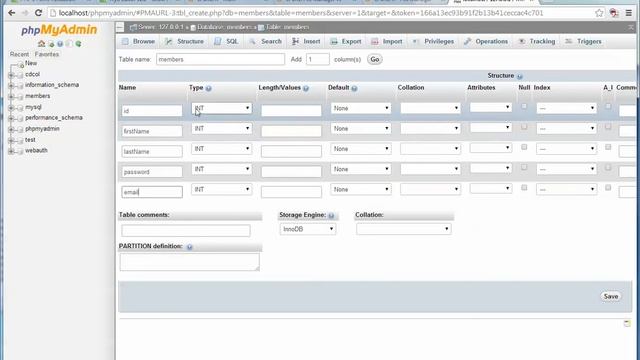Open phpMyAdmin home icon
Image resolution: width=640 pixels, height=360 pixels.
pos(42,44)
